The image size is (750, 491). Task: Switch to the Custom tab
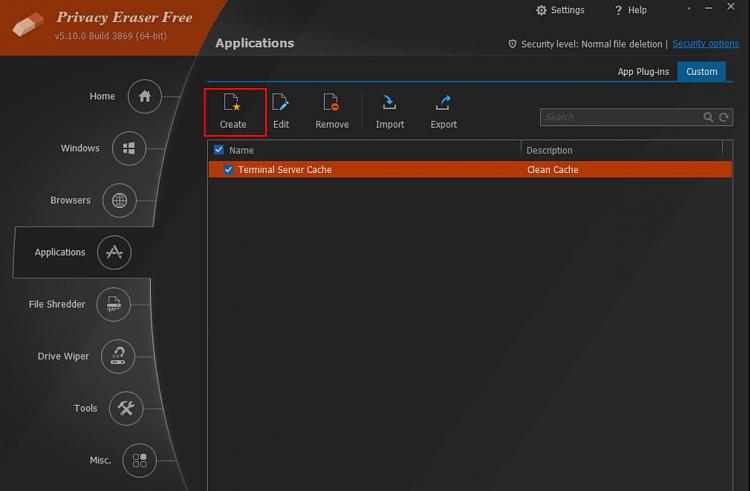click(702, 72)
